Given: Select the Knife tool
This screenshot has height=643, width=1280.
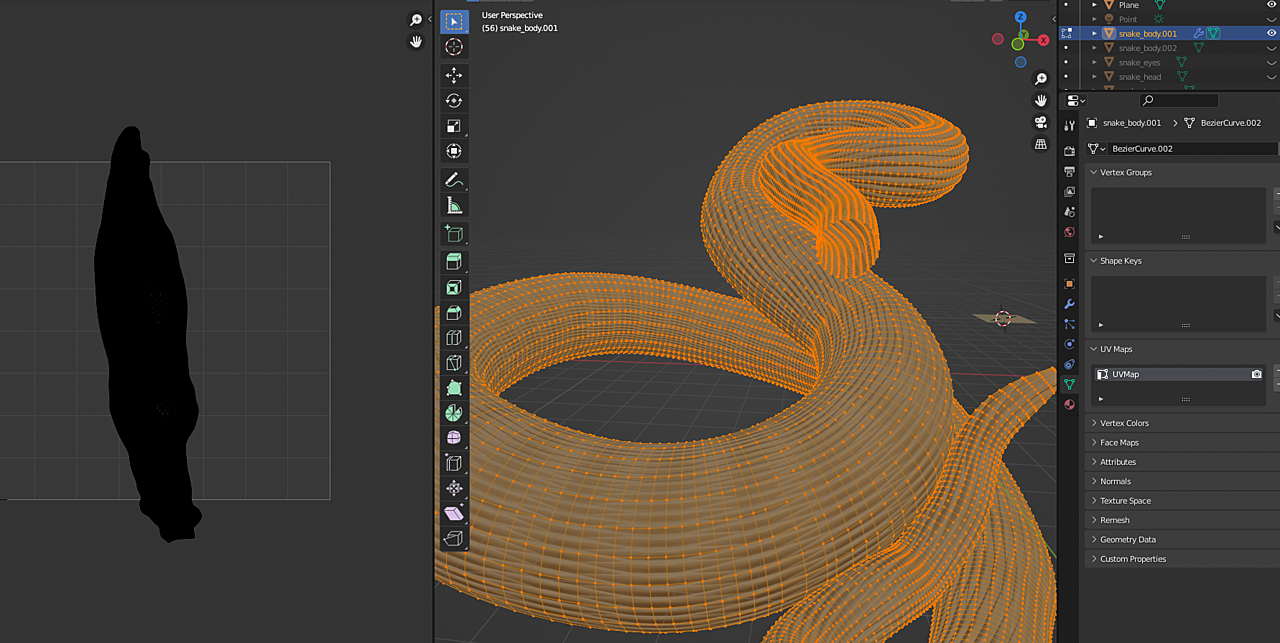Looking at the screenshot, I should pyautogui.click(x=454, y=363).
